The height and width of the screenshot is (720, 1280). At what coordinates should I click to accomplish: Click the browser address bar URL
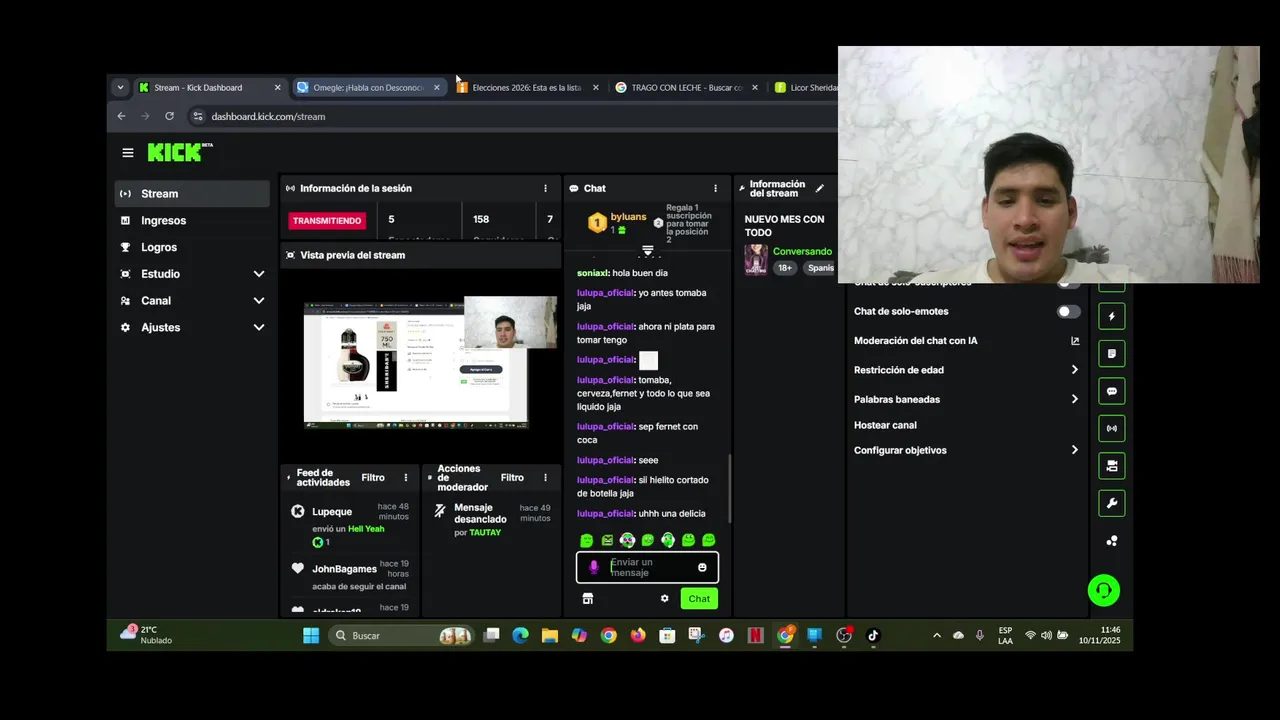268,116
